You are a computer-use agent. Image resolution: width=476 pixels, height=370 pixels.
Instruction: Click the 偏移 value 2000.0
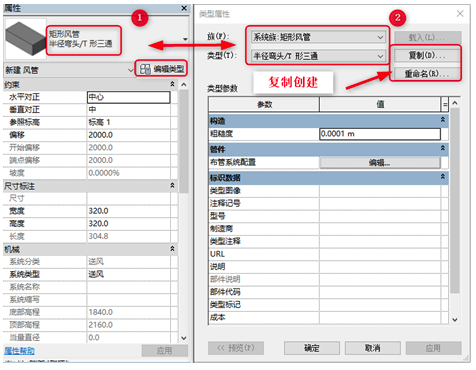(x=128, y=135)
